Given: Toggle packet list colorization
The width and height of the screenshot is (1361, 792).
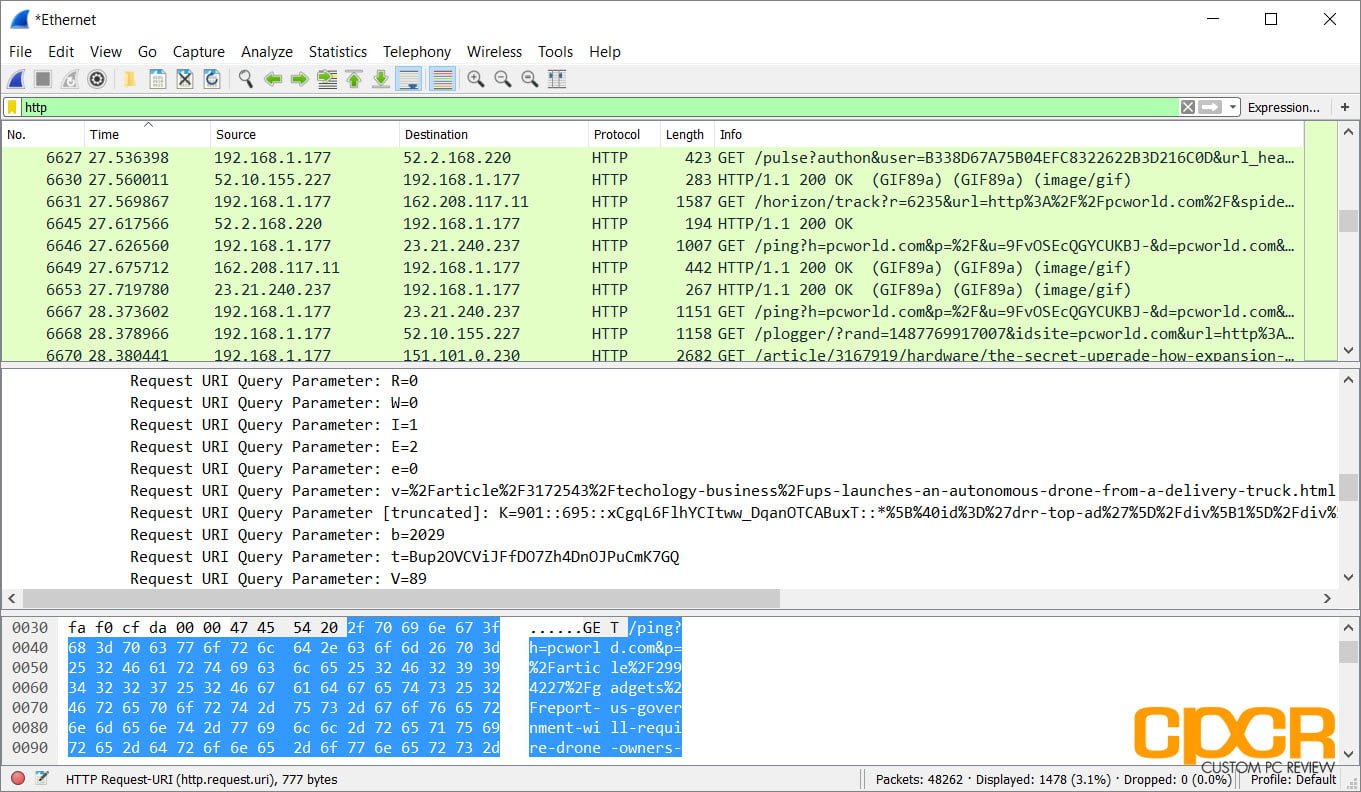Looking at the screenshot, I should point(442,78).
